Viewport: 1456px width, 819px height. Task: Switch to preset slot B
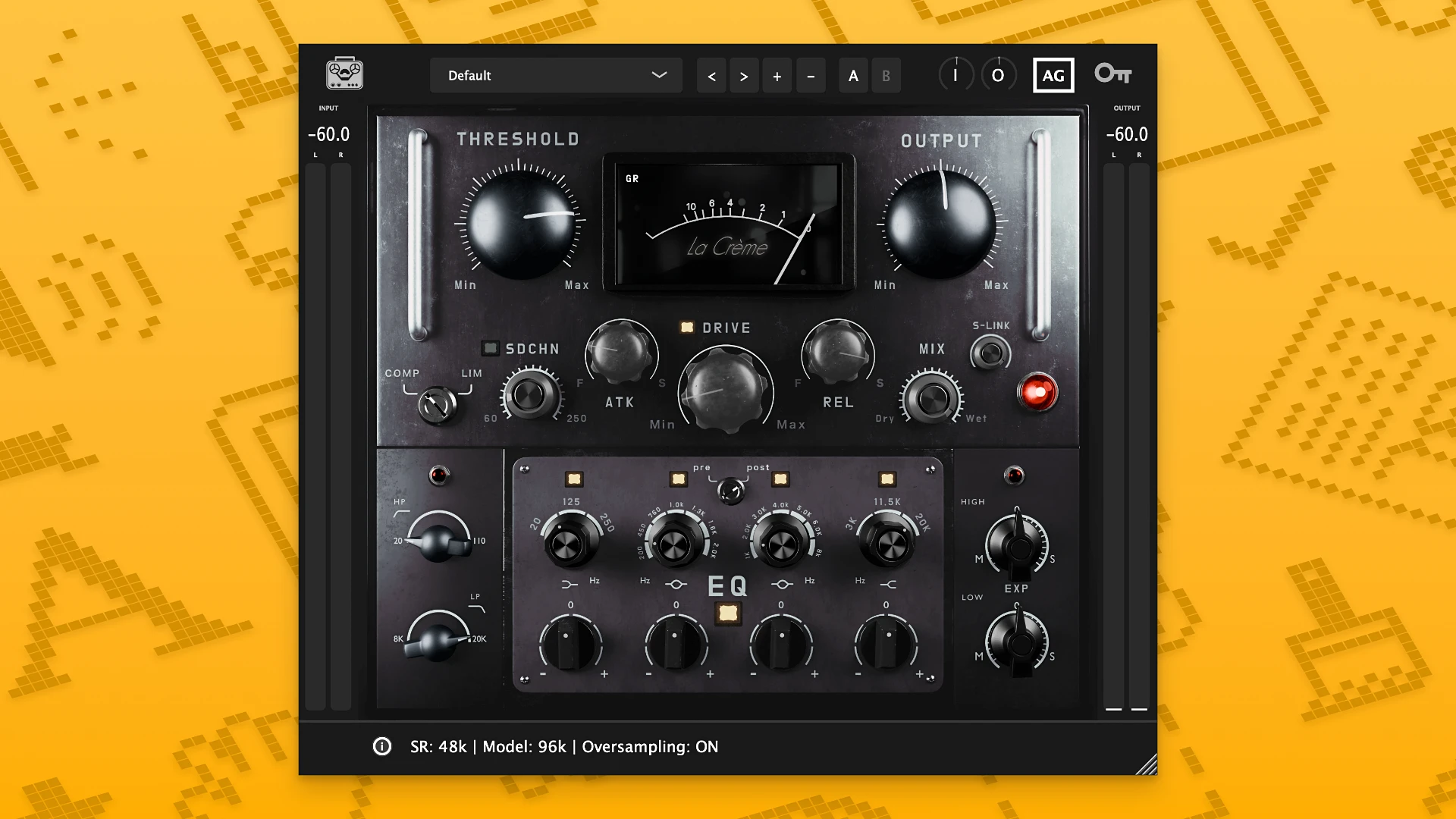point(886,75)
